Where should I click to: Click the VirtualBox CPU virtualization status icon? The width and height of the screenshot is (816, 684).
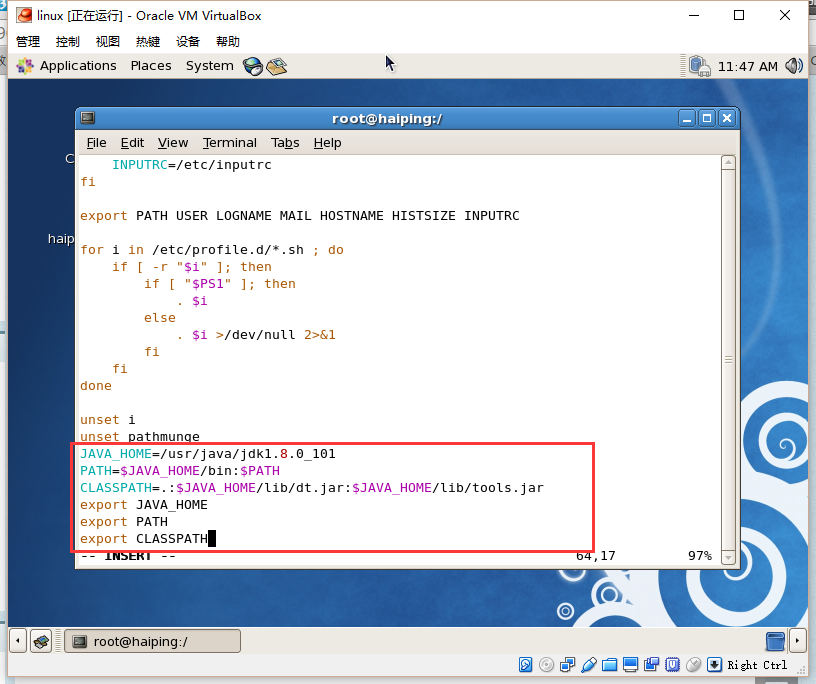coord(672,665)
